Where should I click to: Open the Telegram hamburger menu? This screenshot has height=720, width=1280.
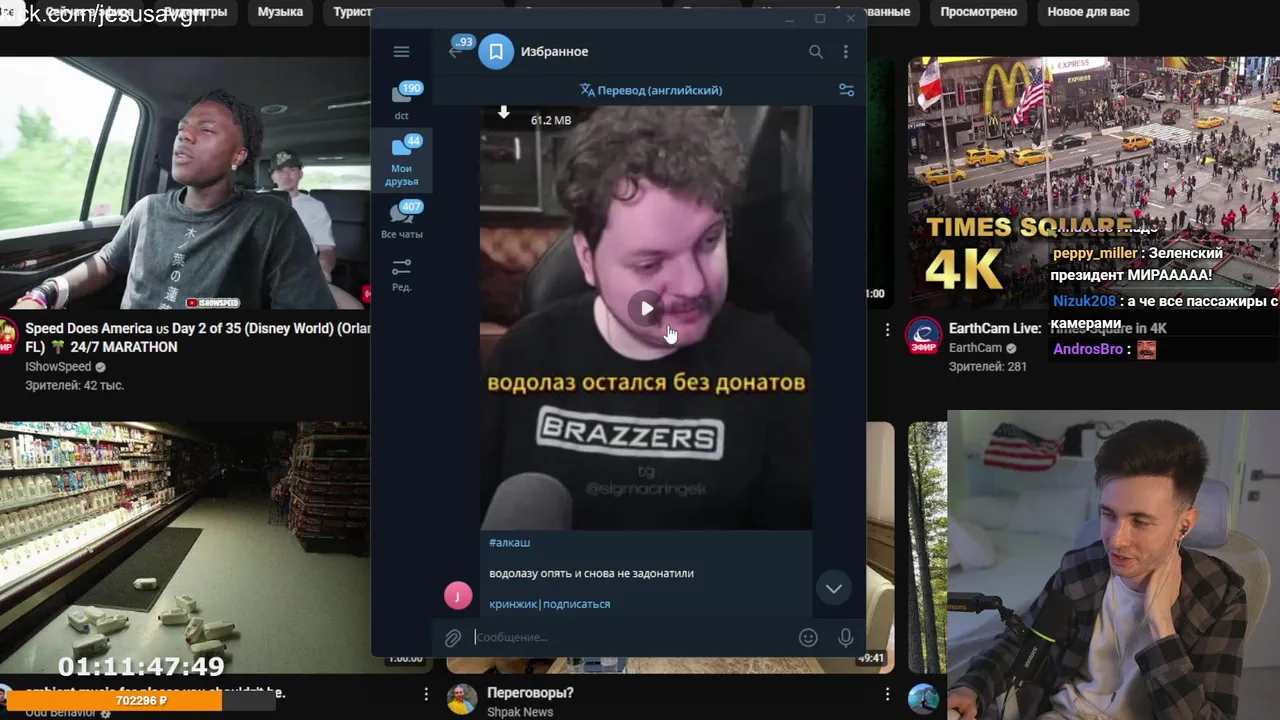pyautogui.click(x=401, y=52)
